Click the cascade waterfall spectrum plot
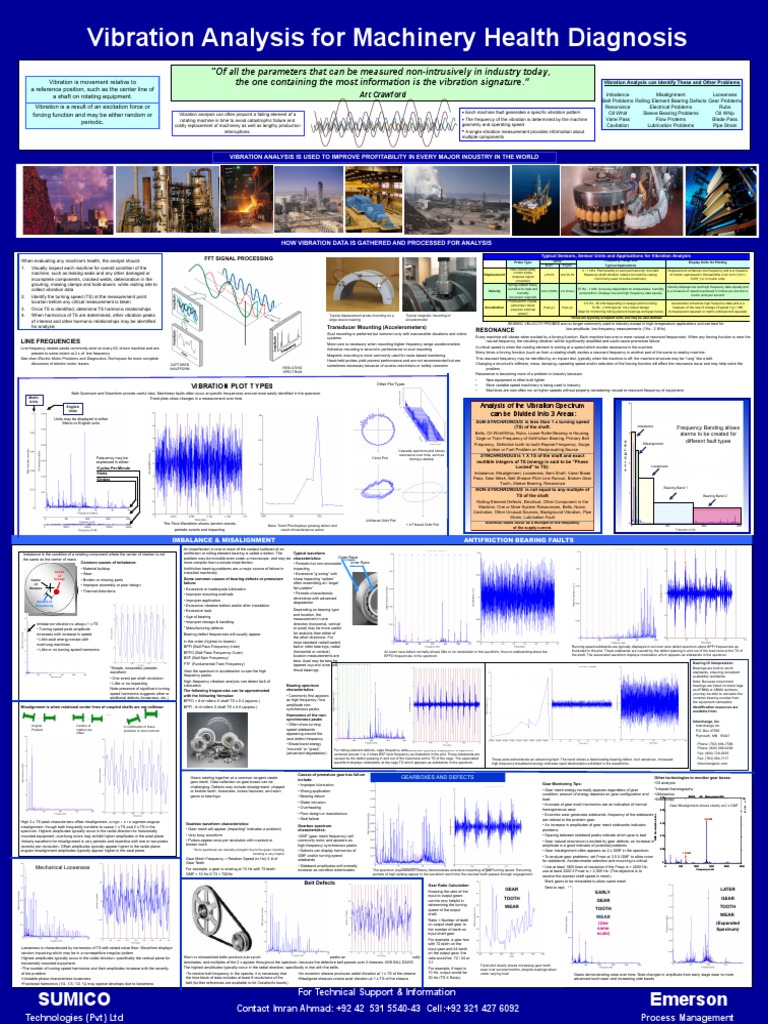 pos(421,419)
